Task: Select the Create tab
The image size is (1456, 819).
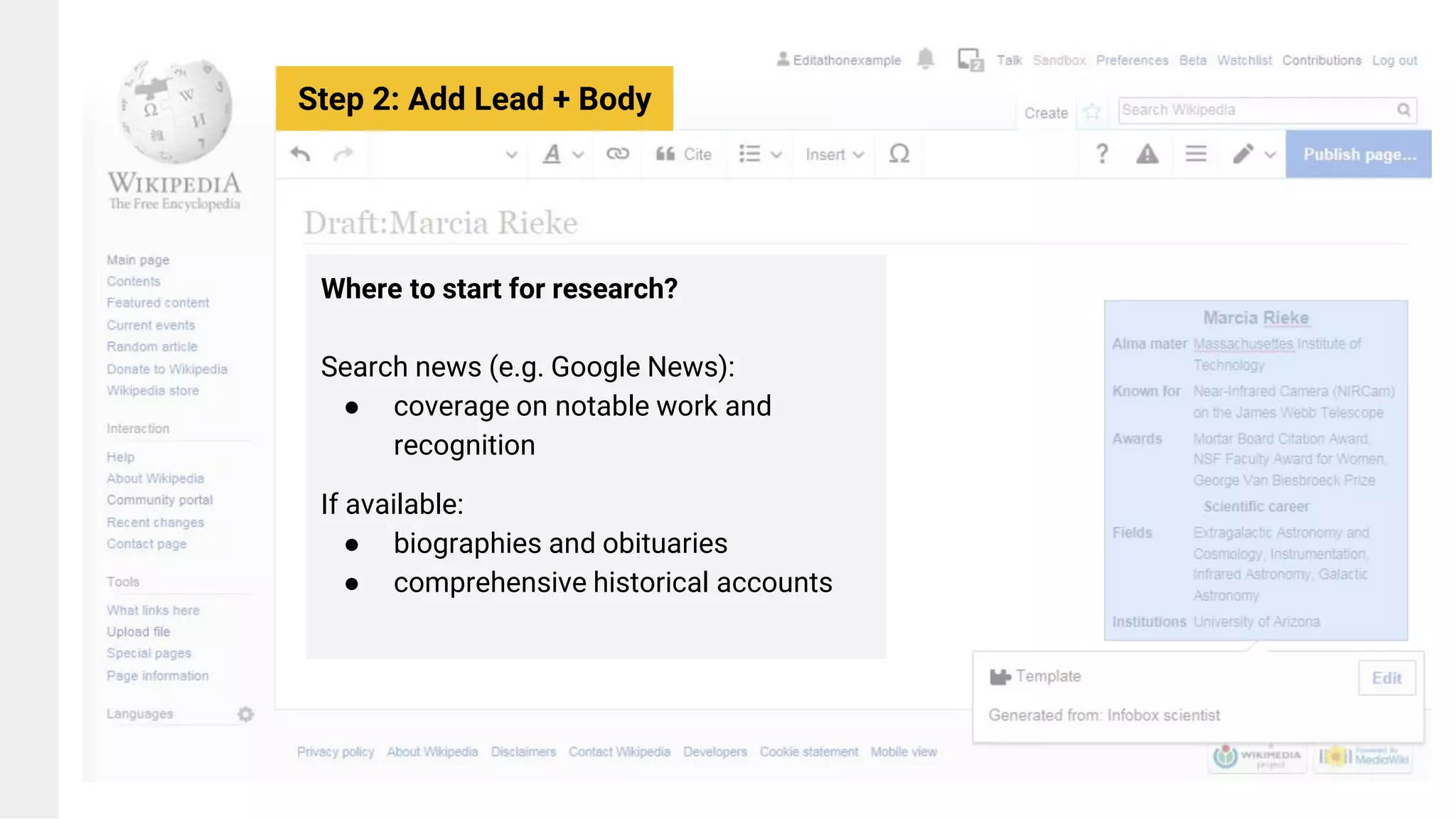Action: click(x=1046, y=113)
